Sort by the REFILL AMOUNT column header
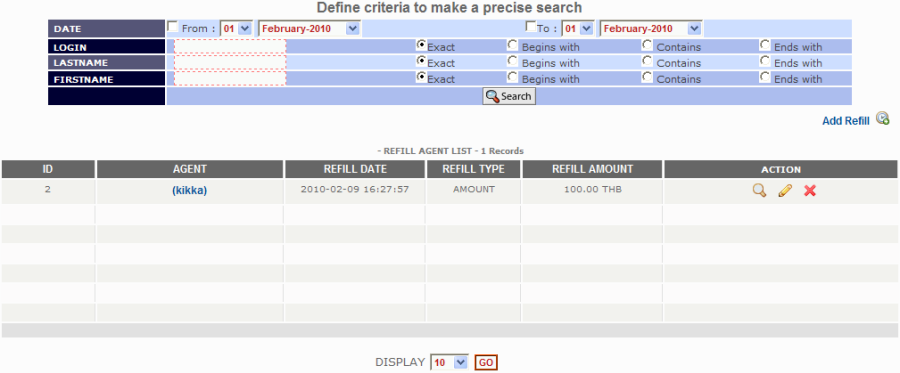 592,169
